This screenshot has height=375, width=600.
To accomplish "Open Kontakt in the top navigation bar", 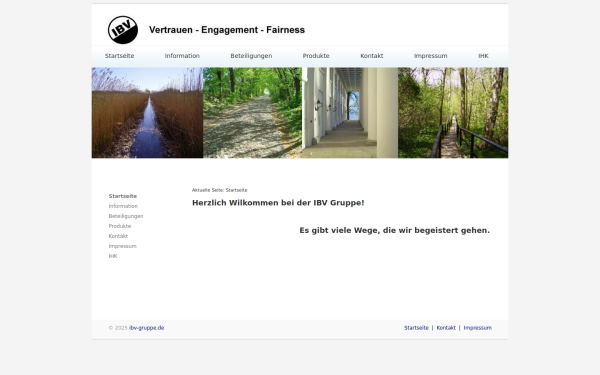I will 372,56.
